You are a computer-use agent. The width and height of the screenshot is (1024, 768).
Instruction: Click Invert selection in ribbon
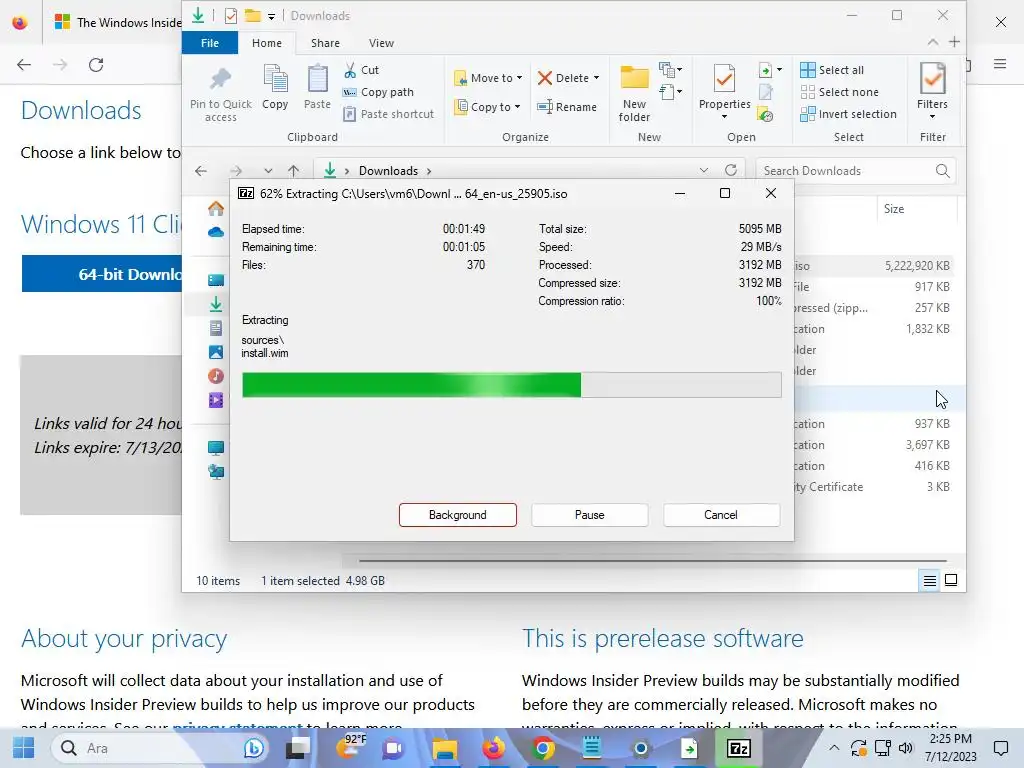pos(848,114)
